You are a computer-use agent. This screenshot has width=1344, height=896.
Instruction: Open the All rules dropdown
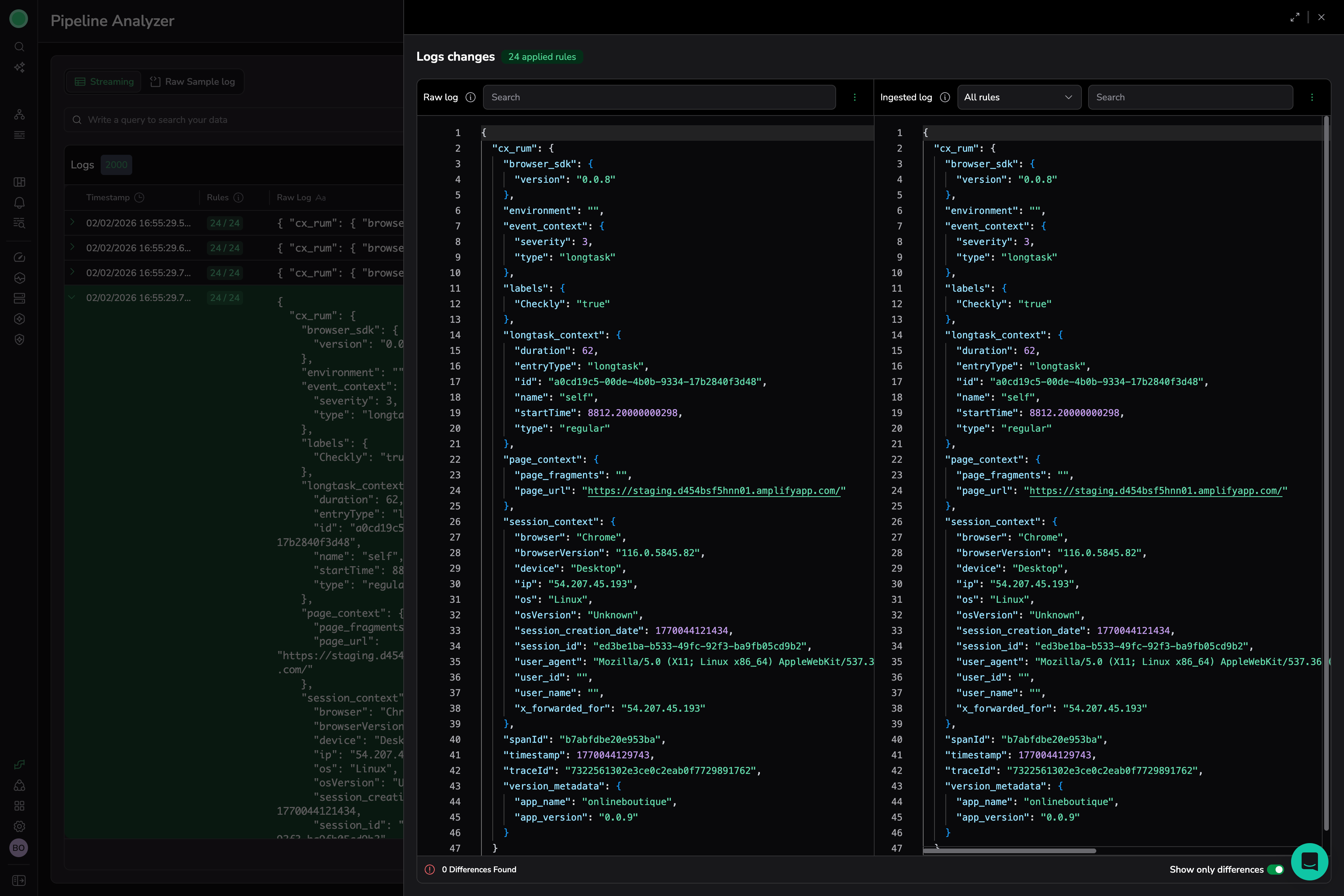[1018, 97]
